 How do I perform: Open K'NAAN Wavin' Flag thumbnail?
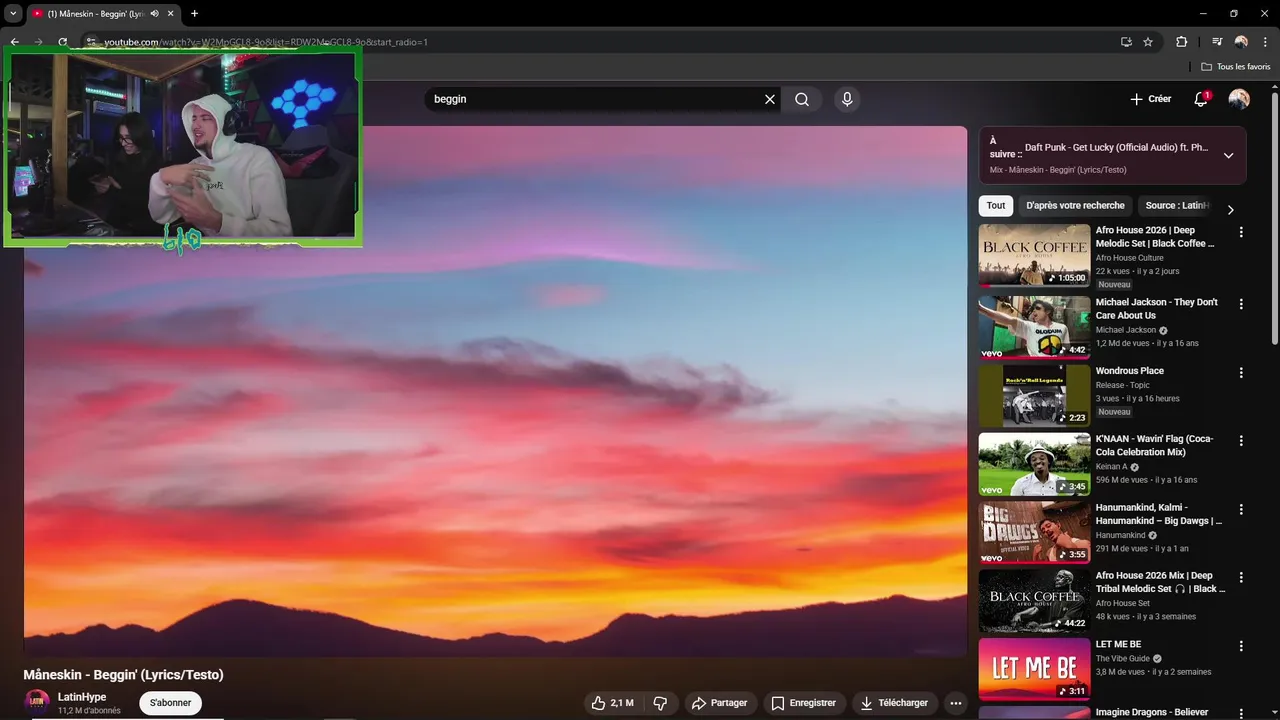(1034, 464)
